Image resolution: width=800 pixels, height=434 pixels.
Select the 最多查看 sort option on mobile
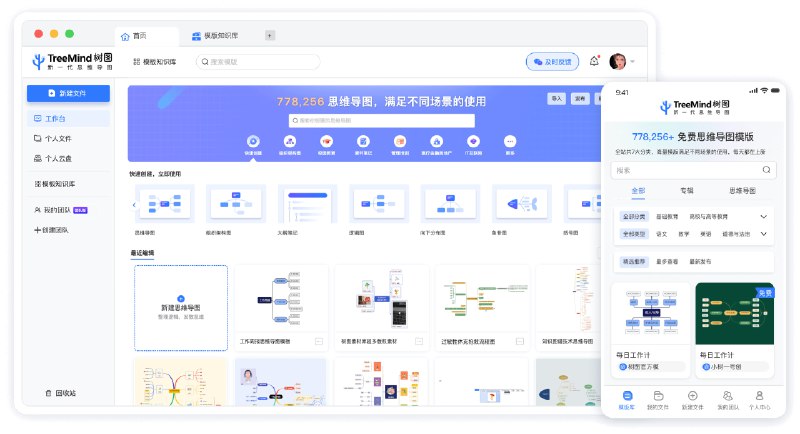(x=671, y=261)
